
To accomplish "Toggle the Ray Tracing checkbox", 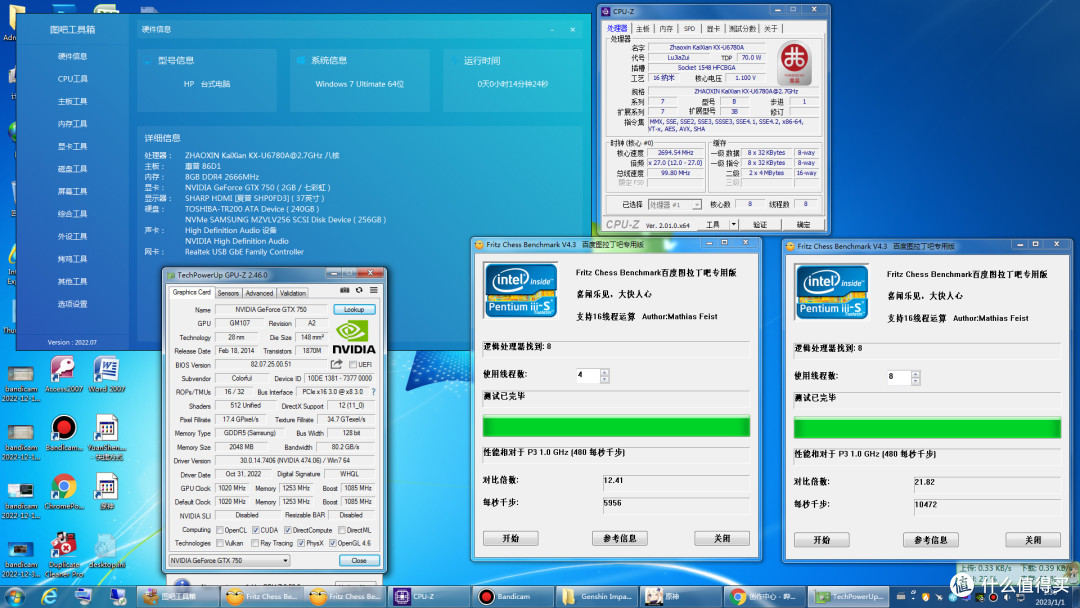I will [256, 543].
